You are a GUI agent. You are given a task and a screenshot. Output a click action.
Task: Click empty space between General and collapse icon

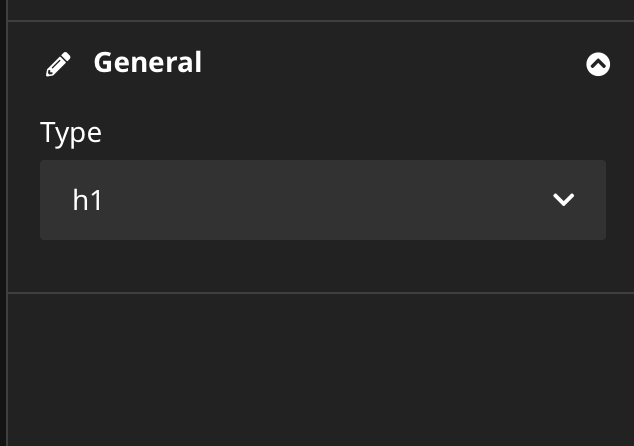tap(392, 64)
